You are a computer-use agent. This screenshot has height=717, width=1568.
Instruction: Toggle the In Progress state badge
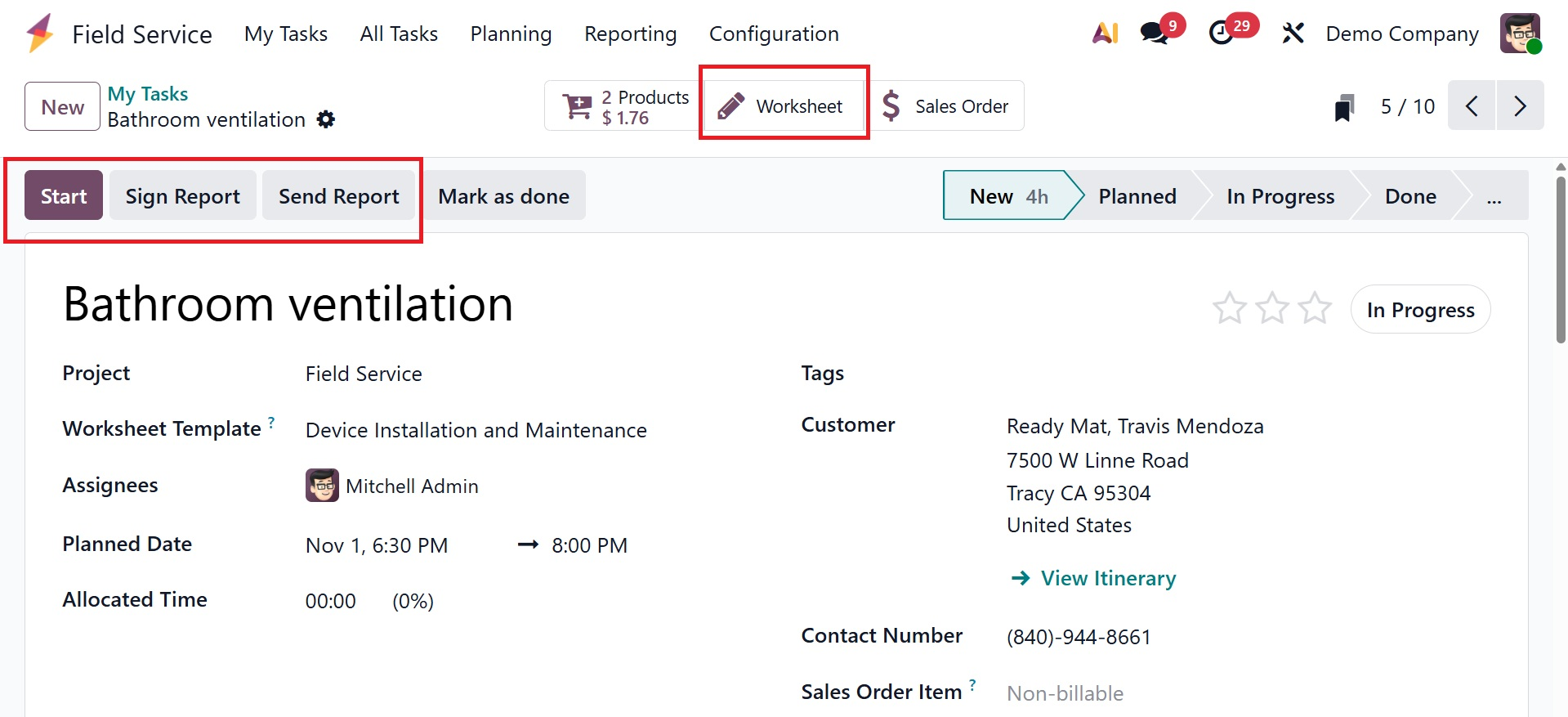tap(1420, 310)
